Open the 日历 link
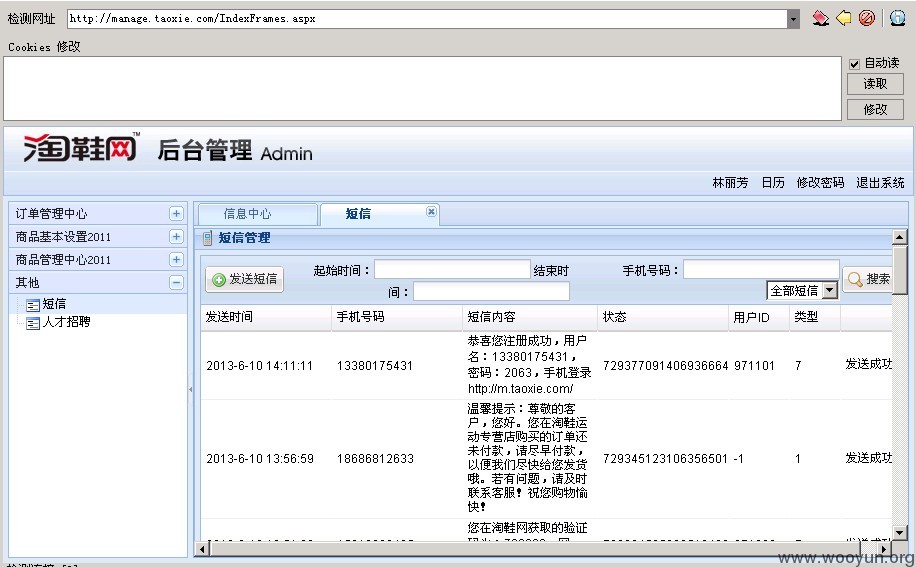 point(773,183)
